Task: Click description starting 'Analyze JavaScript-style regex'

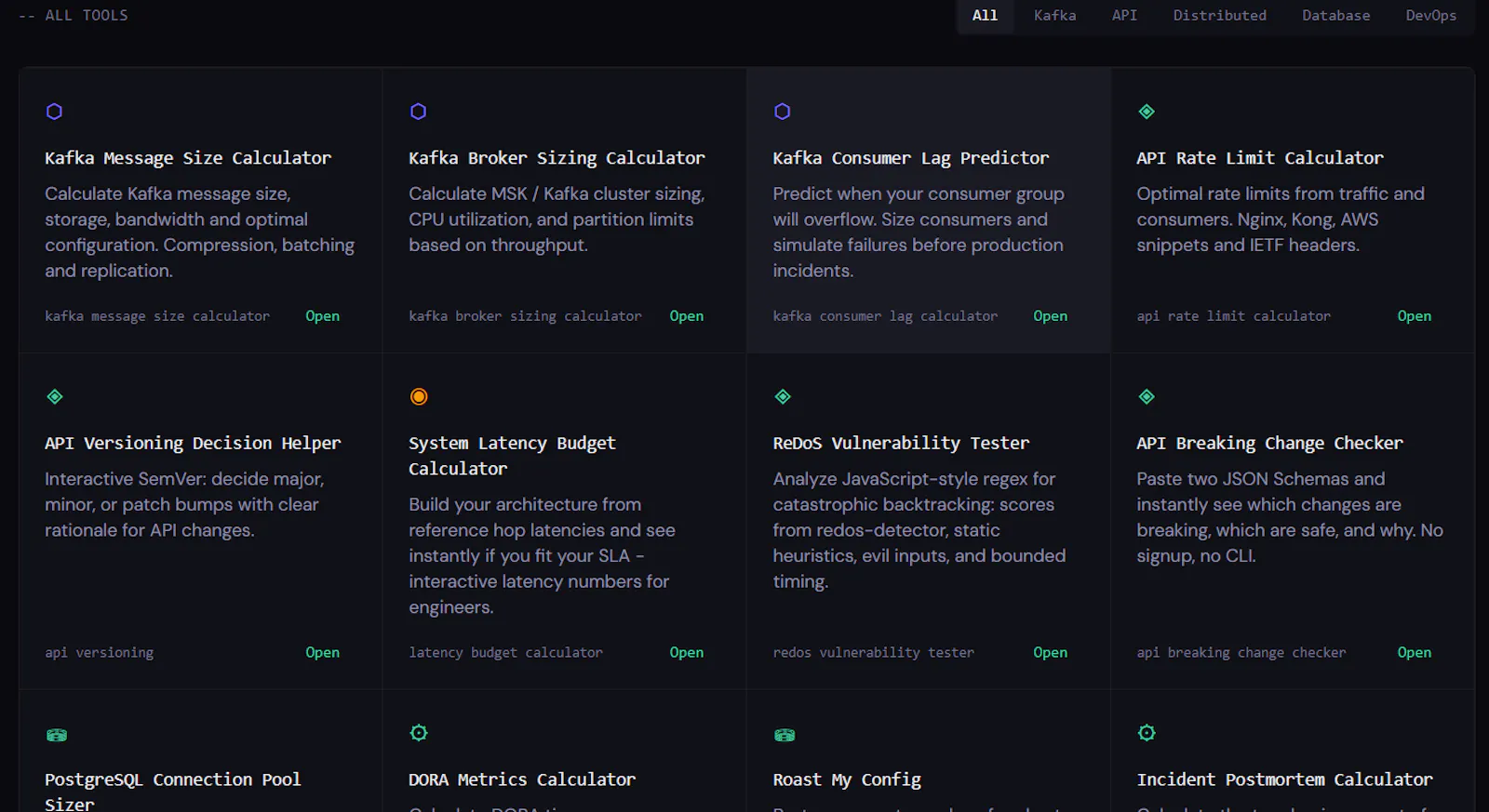Action: click(x=919, y=530)
